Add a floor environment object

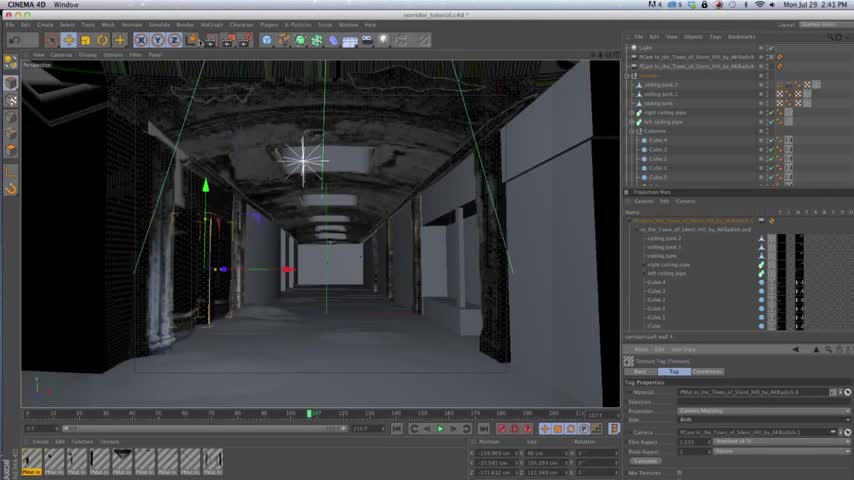pyautogui.click(x=350, y=40)
